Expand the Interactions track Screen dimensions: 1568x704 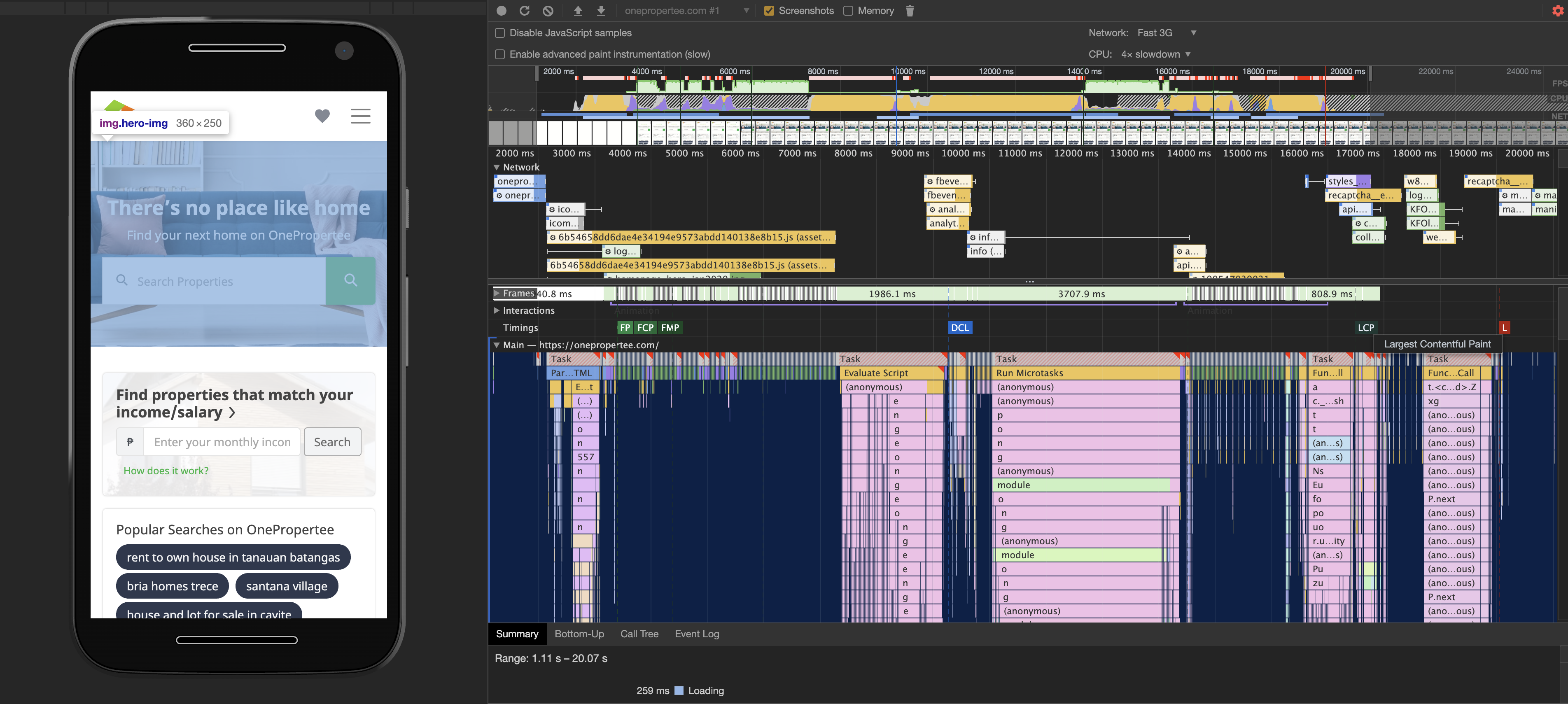click(x=497, y=310)
